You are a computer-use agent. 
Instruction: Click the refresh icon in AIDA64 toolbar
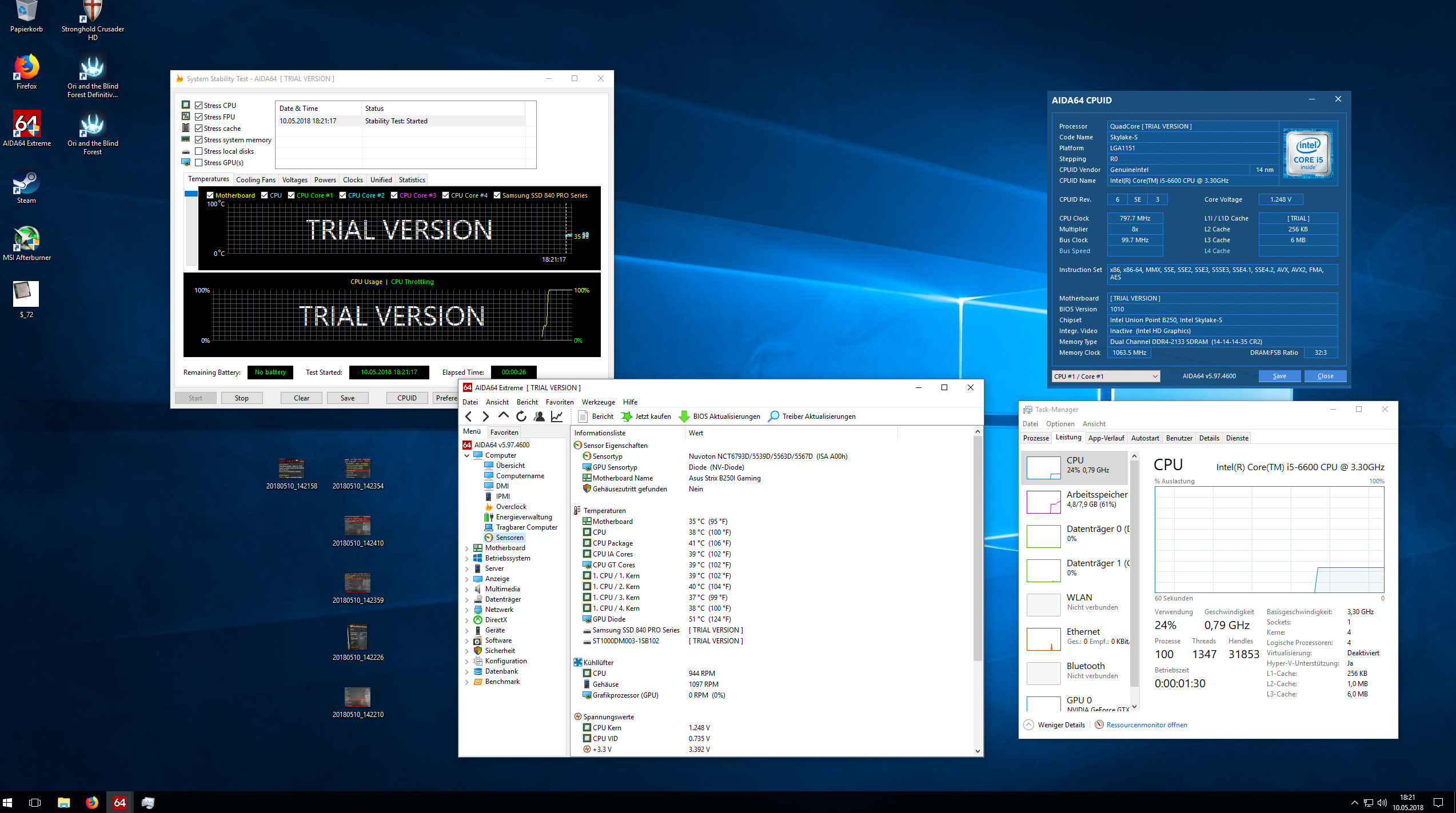pos(521,416)
